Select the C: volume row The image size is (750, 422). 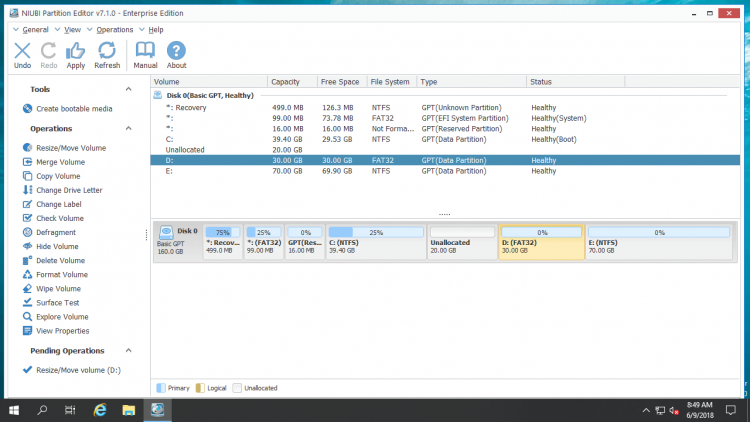tap(445, 139)
